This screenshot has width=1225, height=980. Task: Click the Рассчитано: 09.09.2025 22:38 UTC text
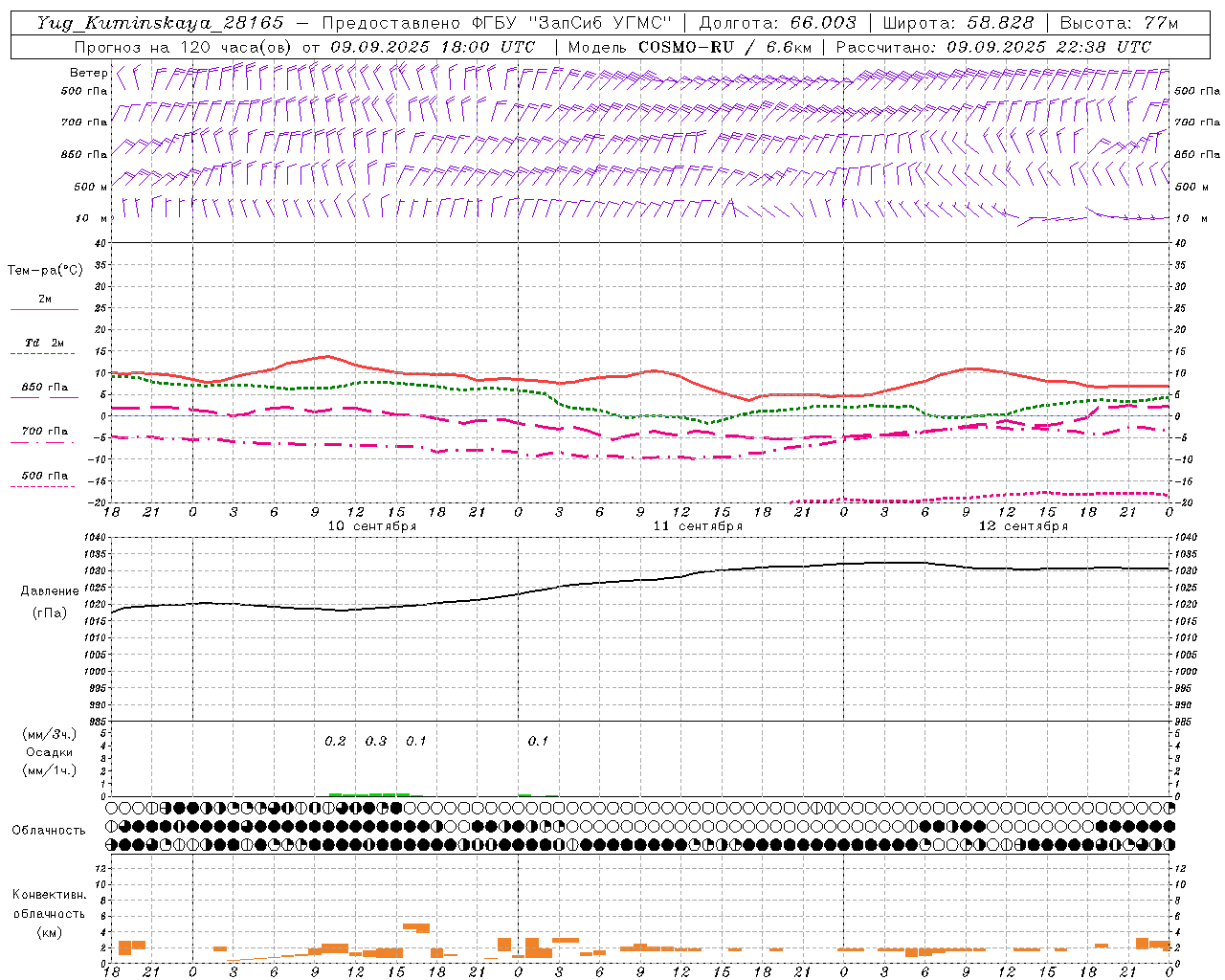(x=993, y=47)
